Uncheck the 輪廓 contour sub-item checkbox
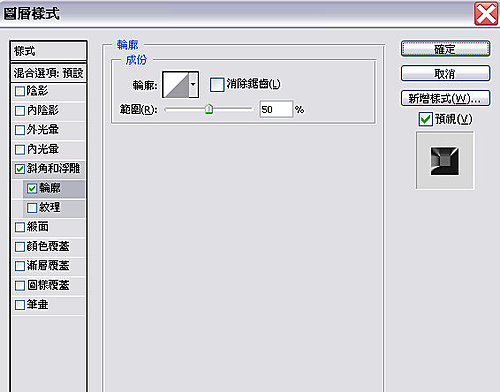Screen dimensions: 500x392 coord(32,189)
